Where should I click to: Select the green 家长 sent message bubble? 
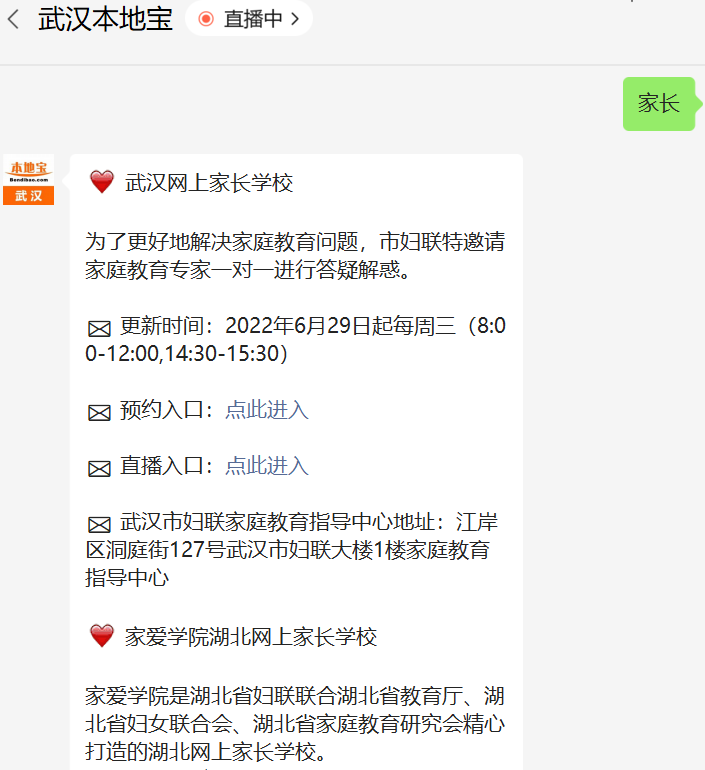659,104
